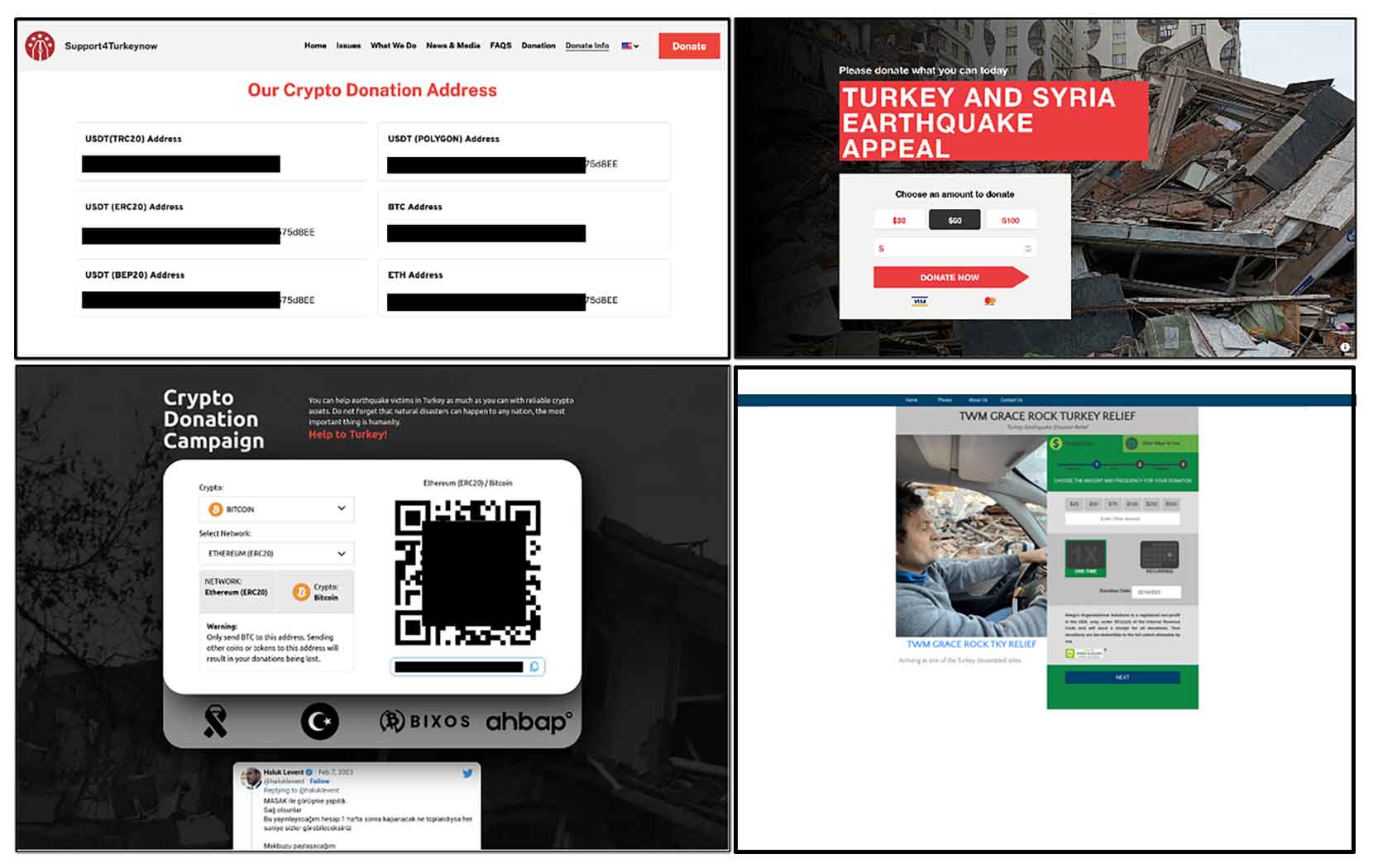The width and height of the screenshot is (1373, 868).
Task: Open Photos in TWM Grace Rock navigation
Action: tap(945, 400)
